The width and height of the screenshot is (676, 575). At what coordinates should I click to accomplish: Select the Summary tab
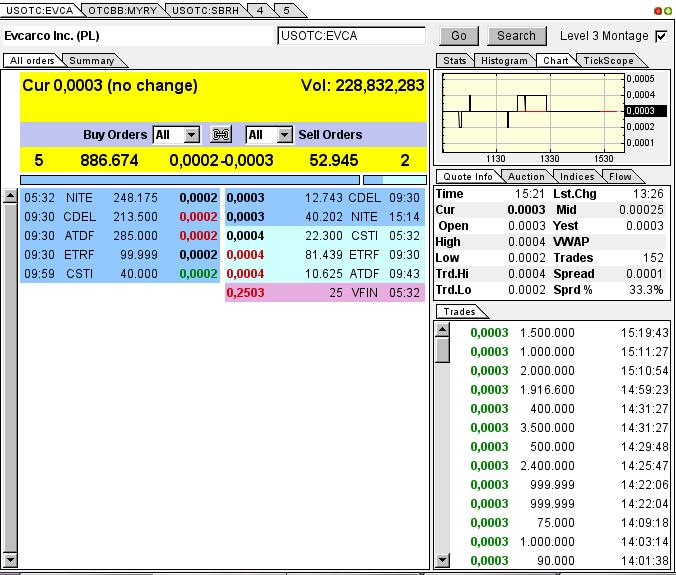tap(91, 61)
